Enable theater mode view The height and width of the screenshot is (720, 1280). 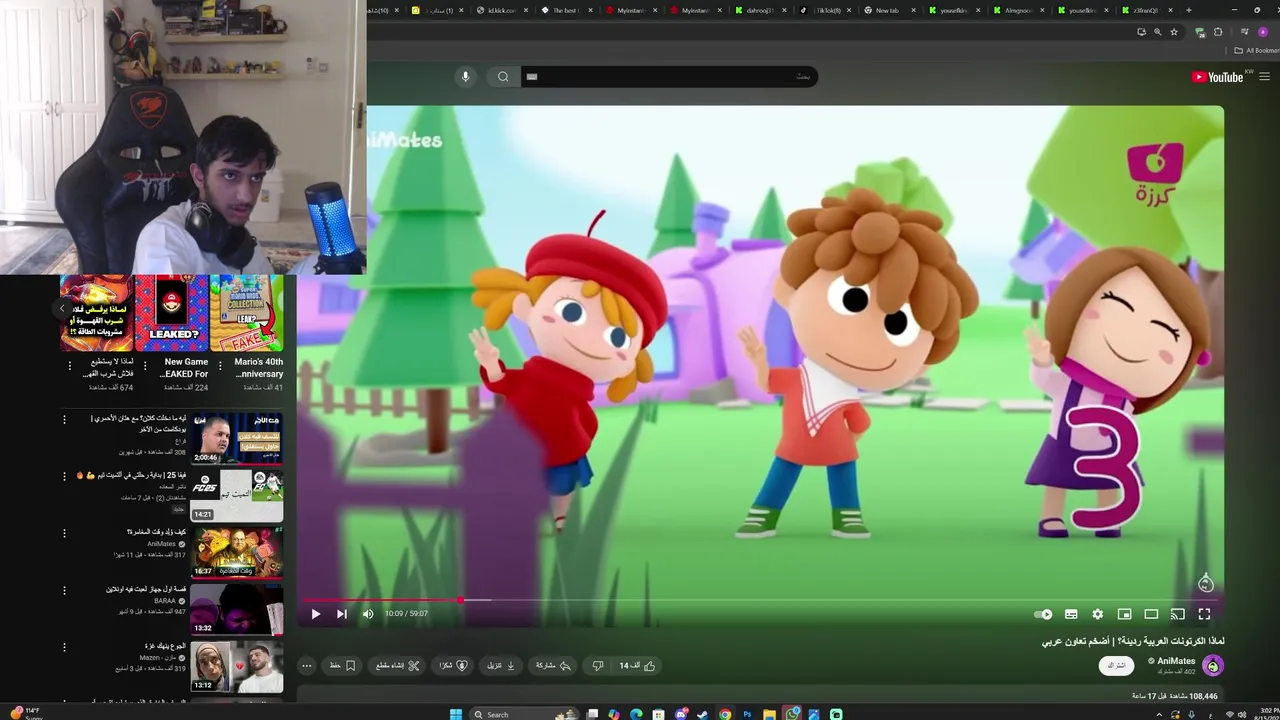pos(1151,614)
